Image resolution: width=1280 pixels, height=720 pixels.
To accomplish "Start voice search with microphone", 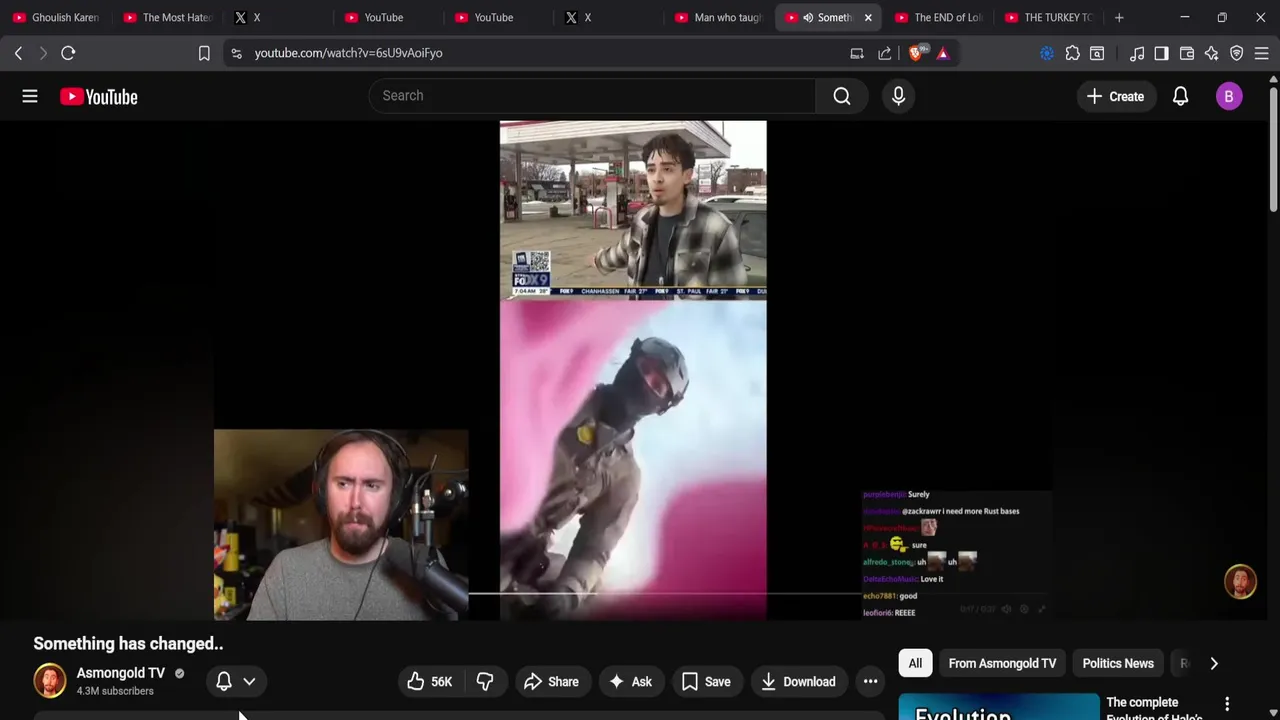I will pyautogui.click(x=898, y=96).
